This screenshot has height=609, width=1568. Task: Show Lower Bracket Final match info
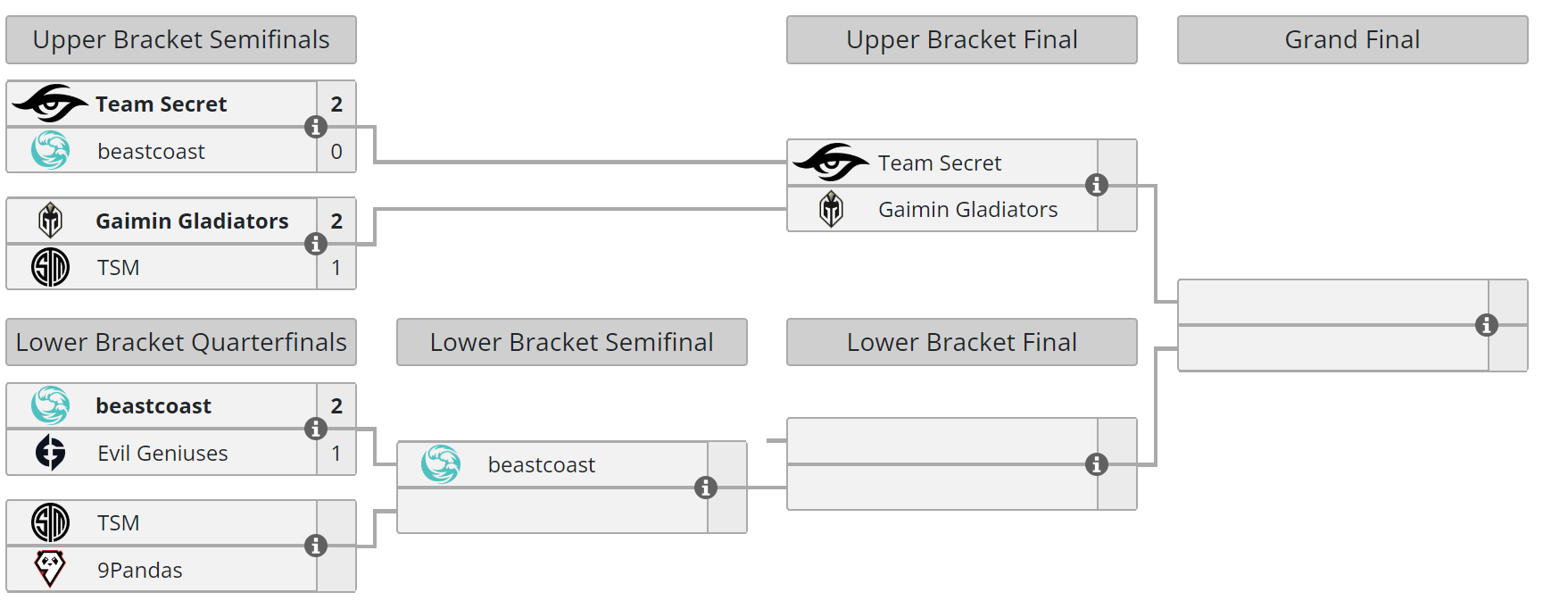pyautogui.click(x=1096, y=464)
